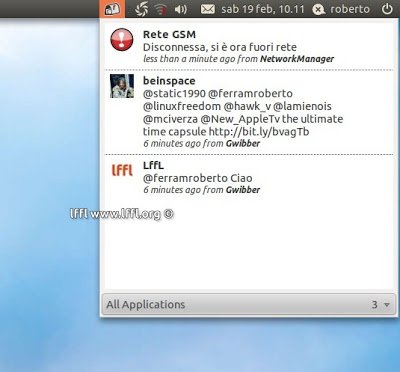Select the Rete GSM notification title
Image resolution: width=400 pixels, height=372 pixels.
pos(169,34)
